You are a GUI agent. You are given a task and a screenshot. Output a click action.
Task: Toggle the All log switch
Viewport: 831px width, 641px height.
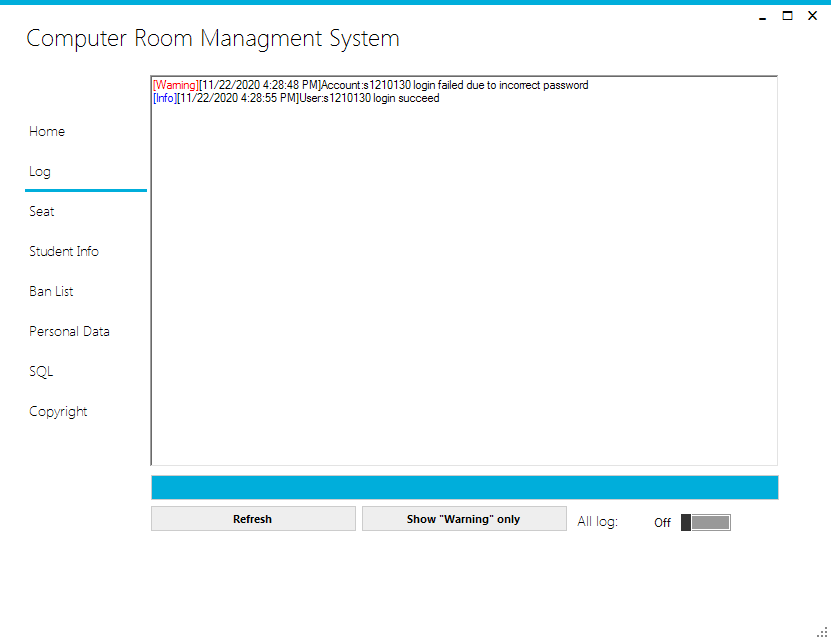[x=705, y=522]
